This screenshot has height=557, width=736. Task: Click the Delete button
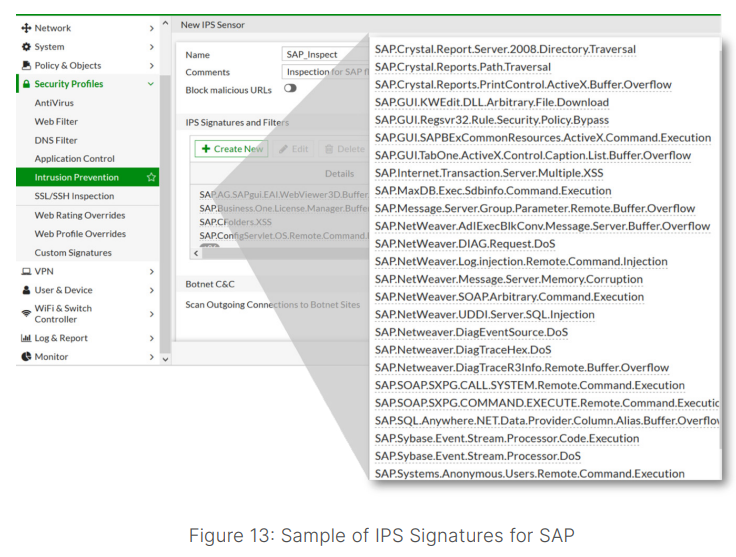tap(345, 149)
